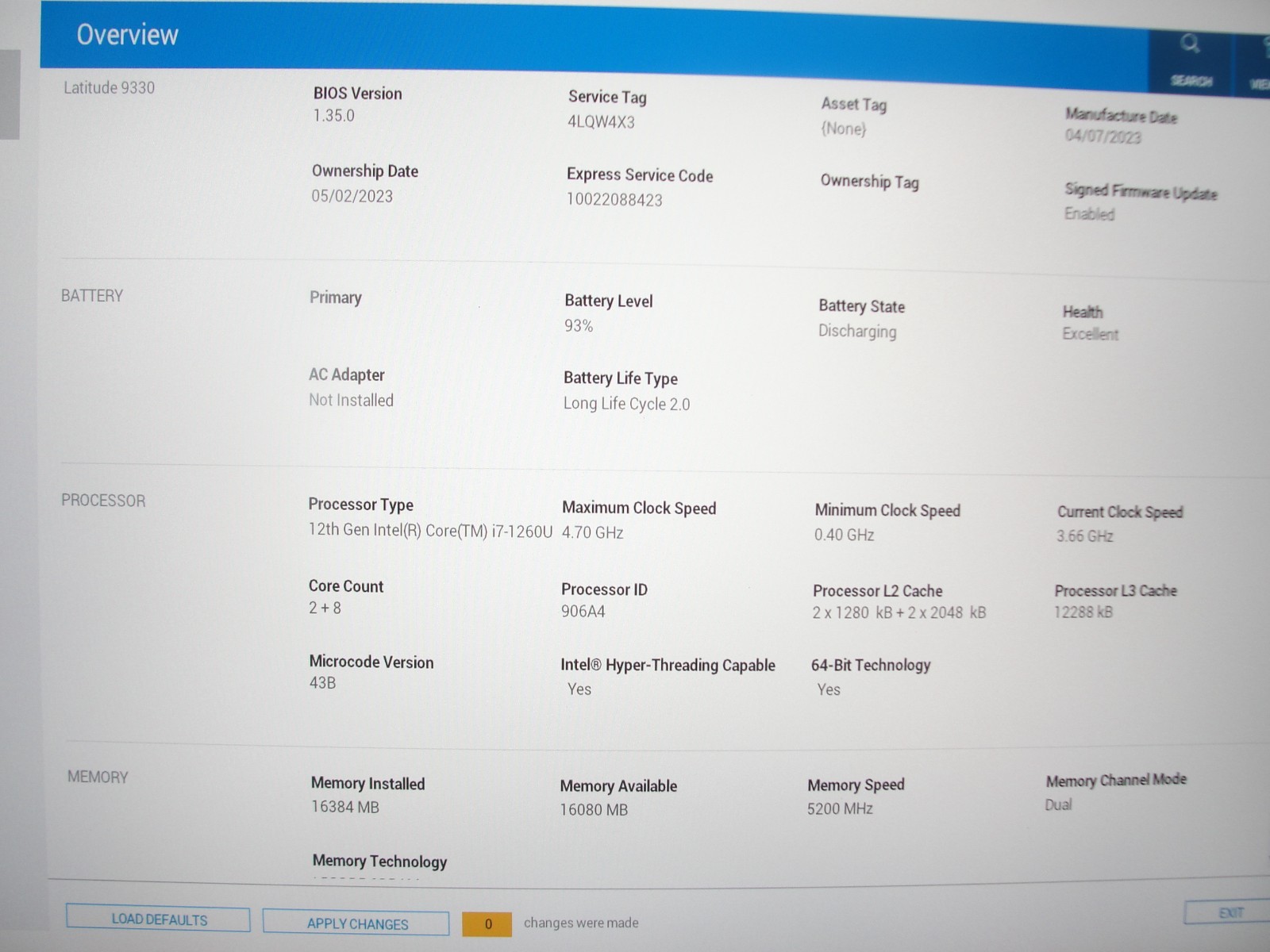
Task: Click the LOAD DEFAULTS button
Action: pyautogui.click(x=158, y=919)
